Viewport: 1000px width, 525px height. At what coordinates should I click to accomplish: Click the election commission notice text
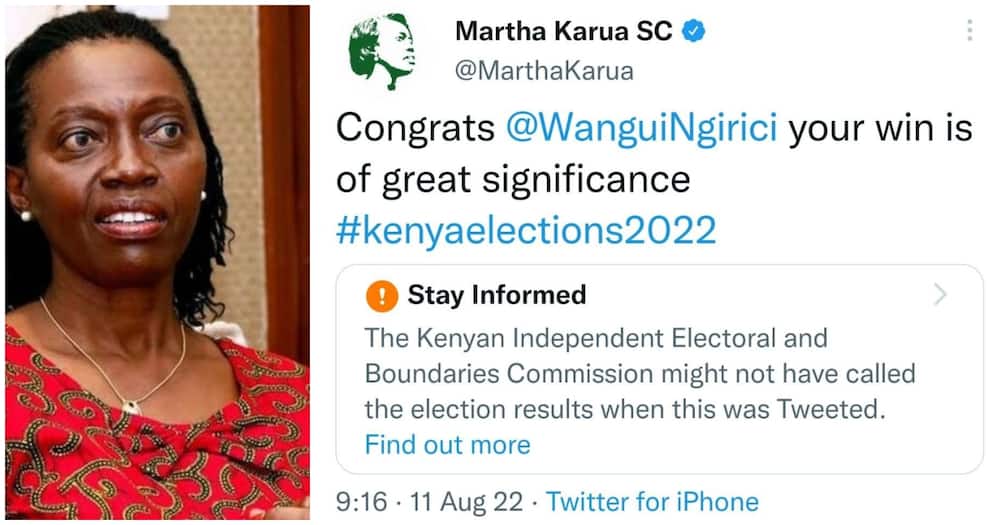pyautogui.click(x=640, y=374)
